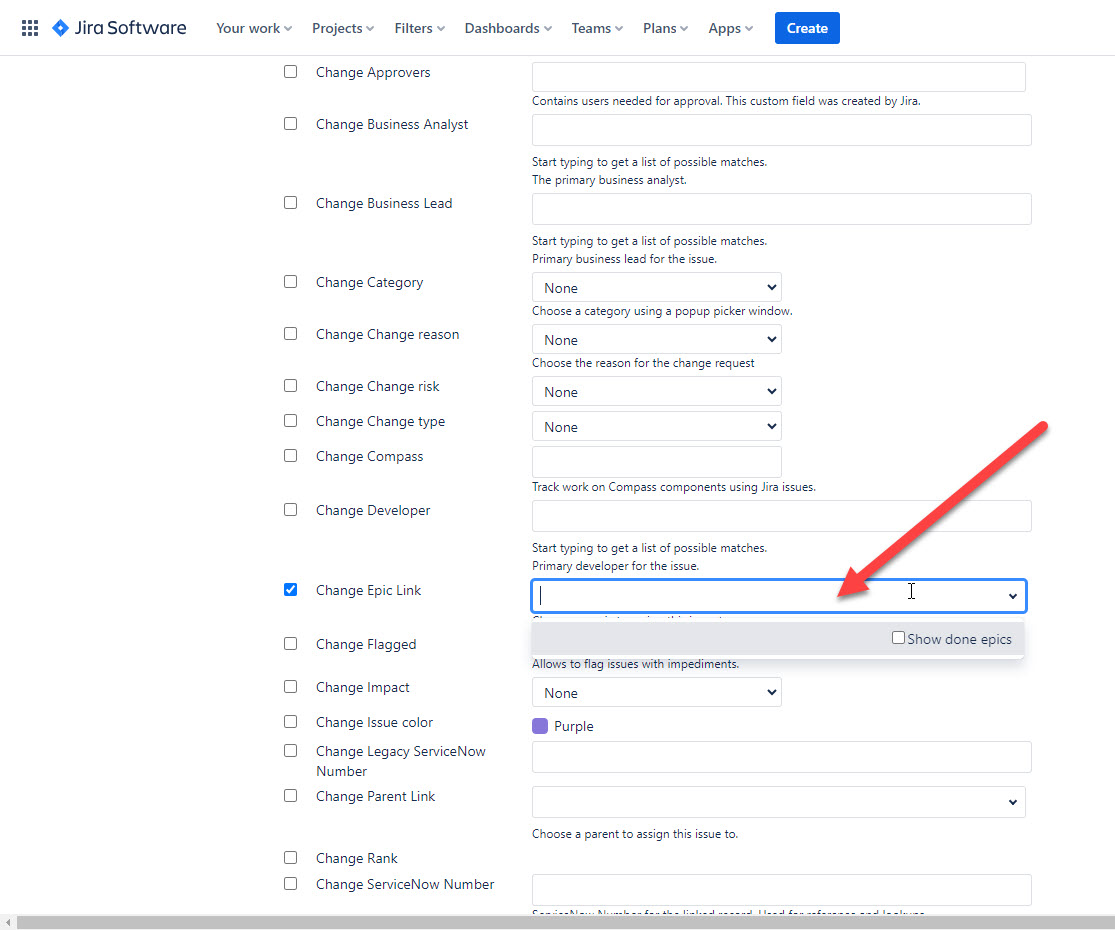Click the horizontal scrollbar at page bottom
The width and height of the screenshot is (1115, 930).
pyautogui.click(x=565, y=922)
